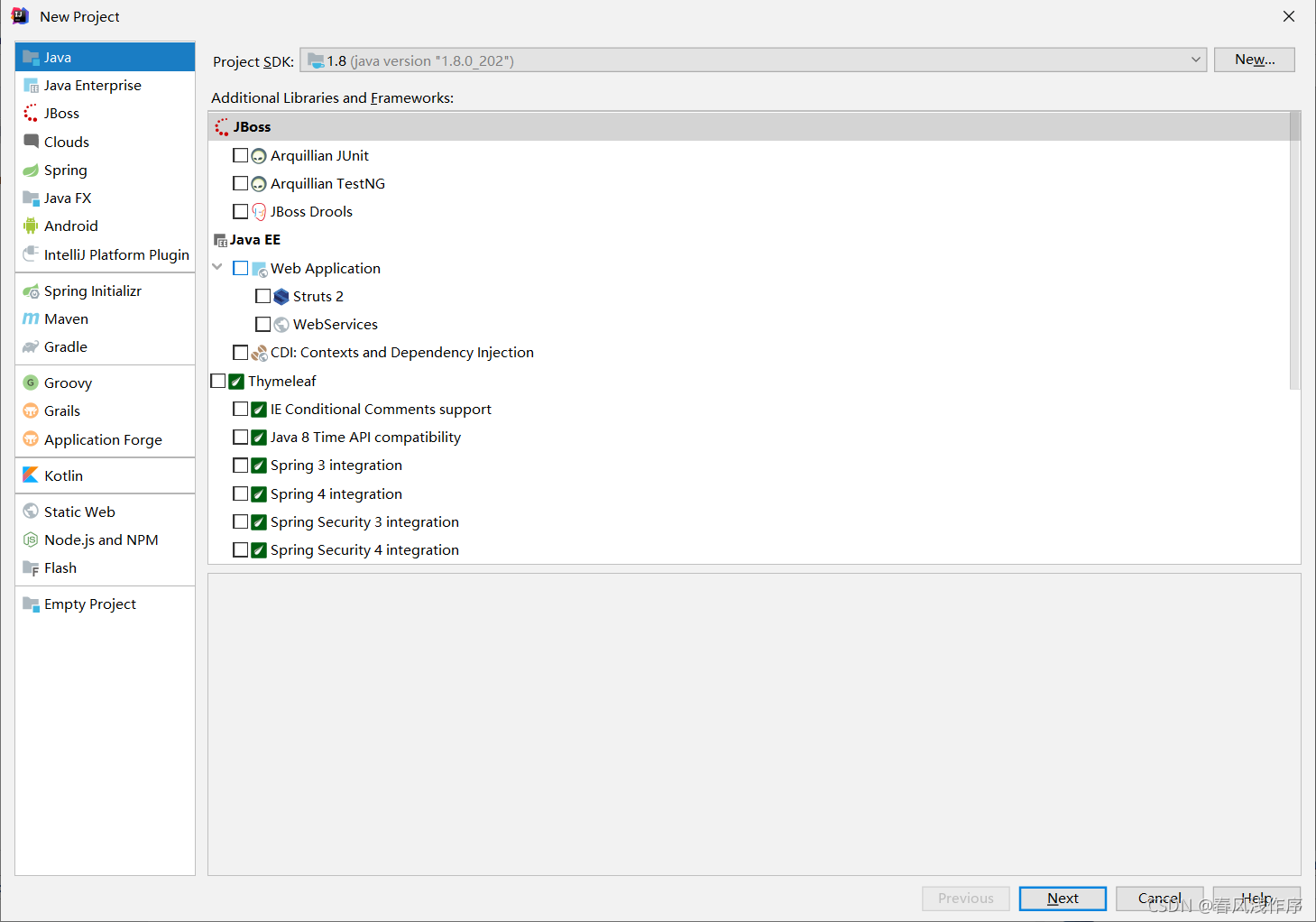Click the Java FX folder icon
Image resolution: width=1316 pixels, height=922 pixels.
point(31,198)
